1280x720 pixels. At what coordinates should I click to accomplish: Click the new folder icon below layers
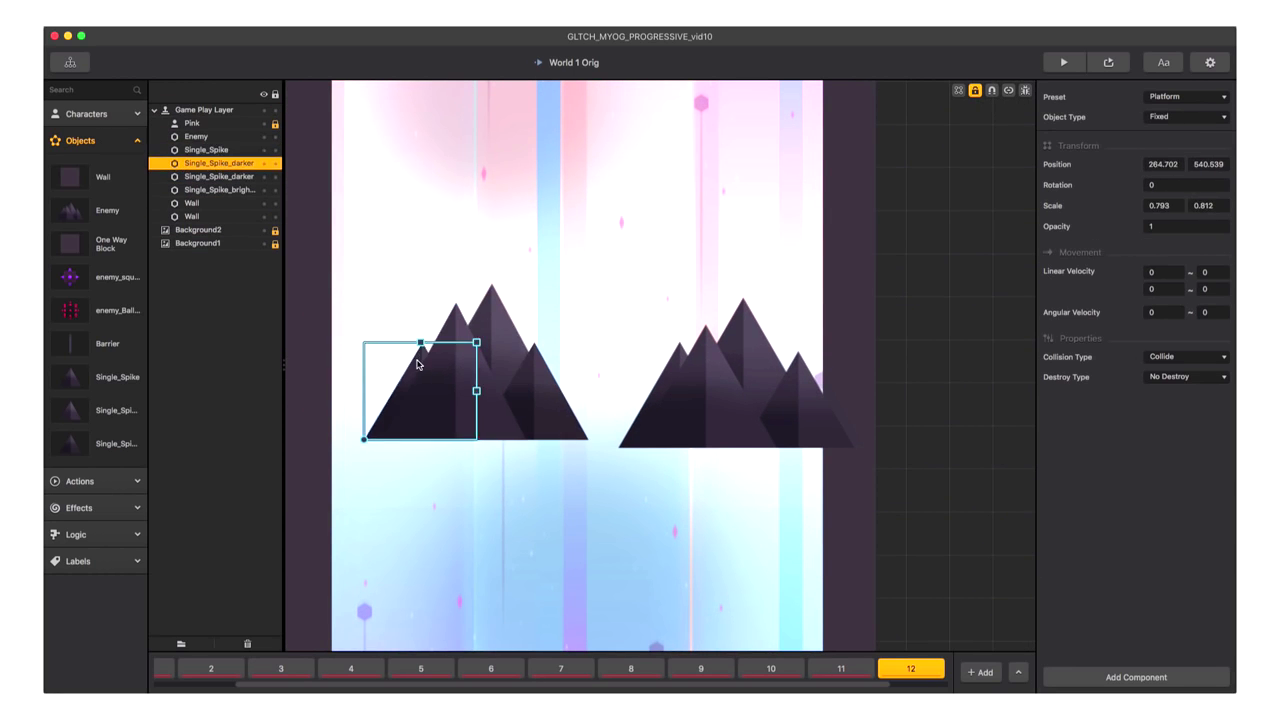click(x=181, y=644)
